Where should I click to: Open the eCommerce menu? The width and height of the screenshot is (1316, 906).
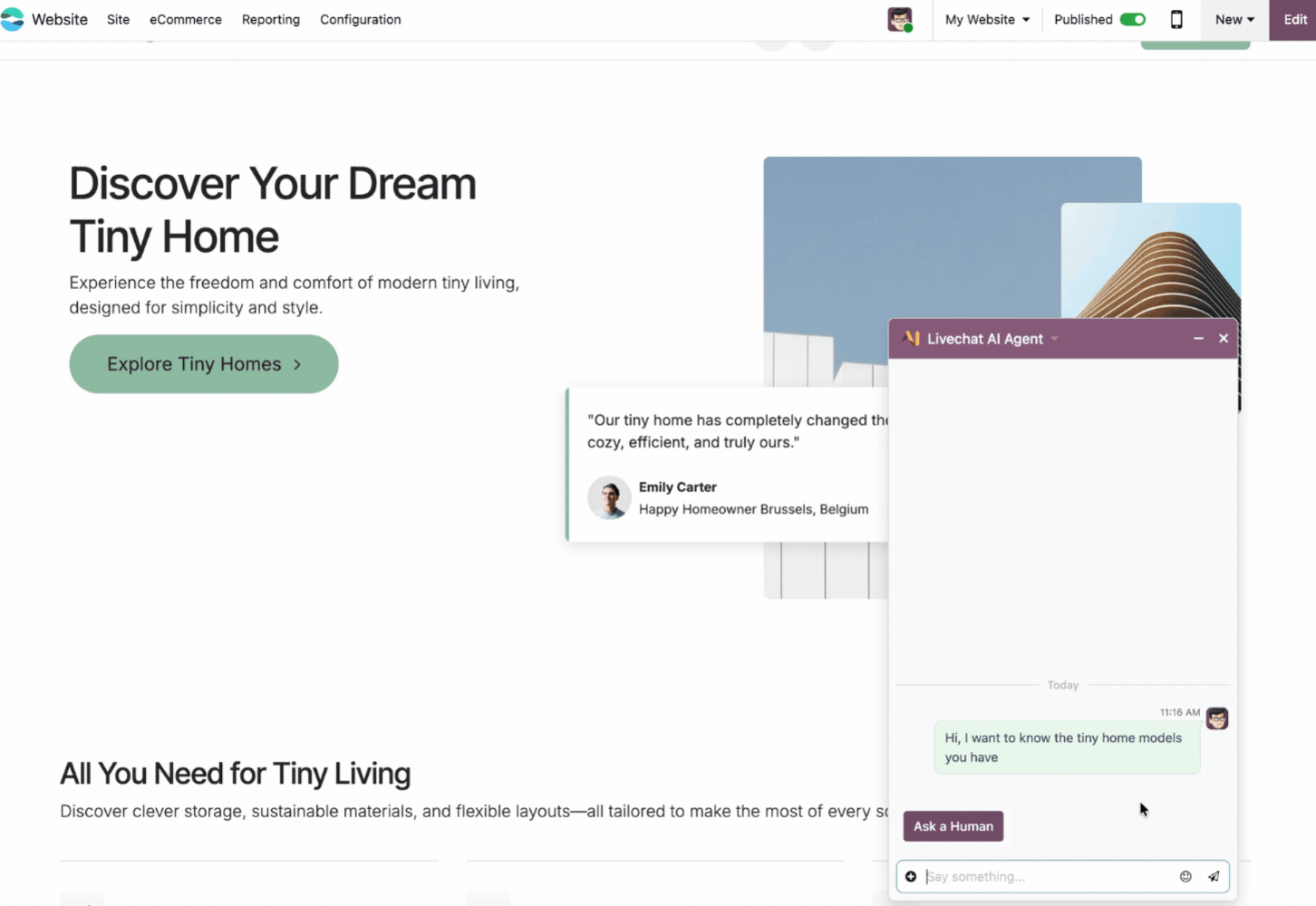pyautogui.click(x=185, y=19)
